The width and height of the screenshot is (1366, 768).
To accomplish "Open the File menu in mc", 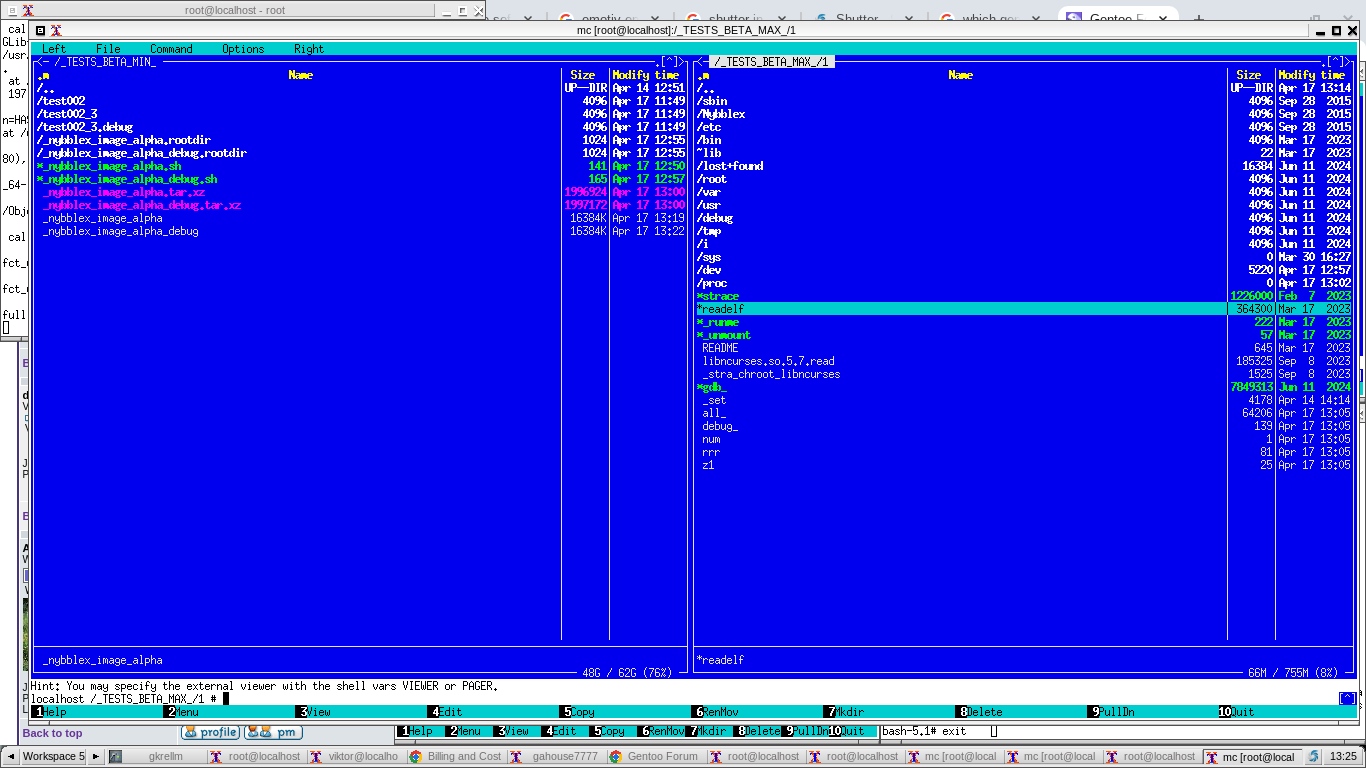I will [108, 49].
